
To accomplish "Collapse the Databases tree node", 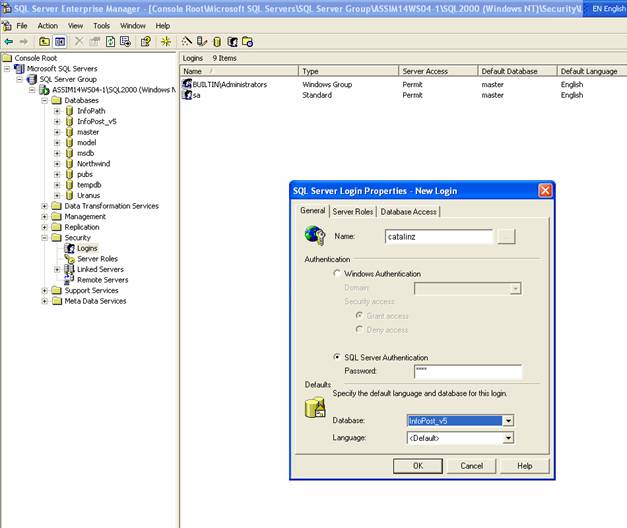I will (x=45, y=101).
